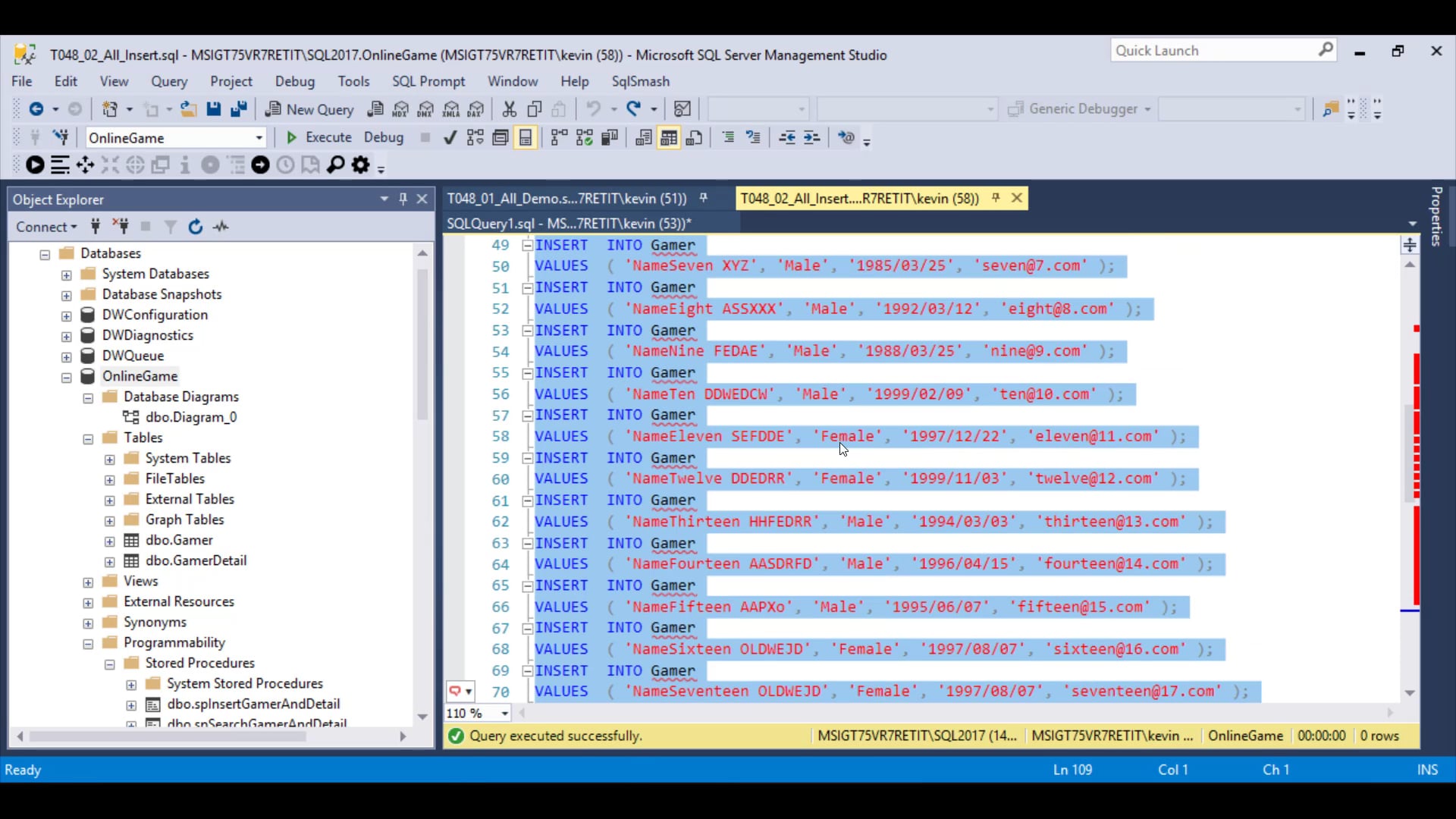
Task: Unpin the T048_02_All_Insert tab
Action: coord(996,198)
